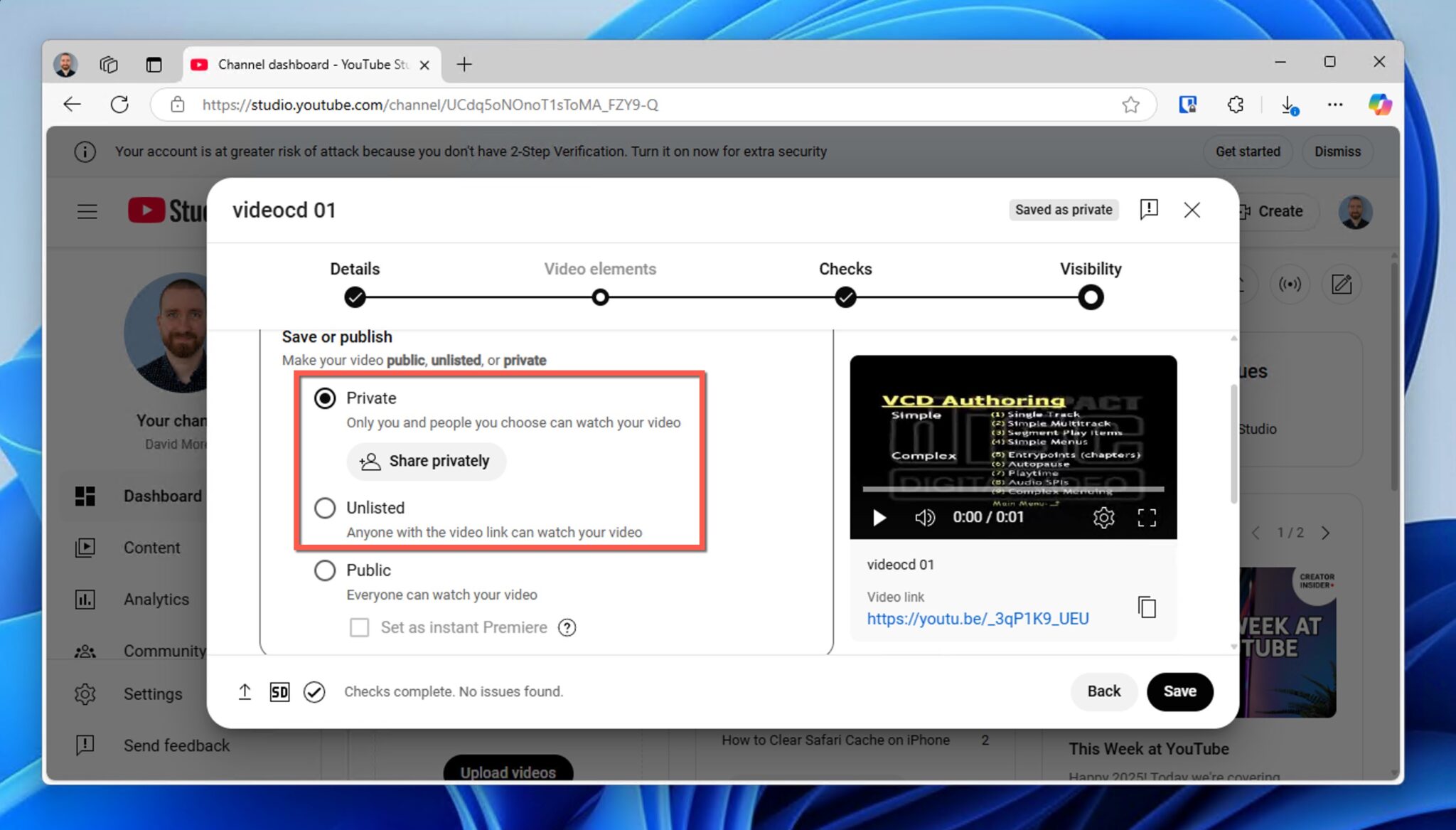Viewport: 1456px width, 830px height.
Task: Click the SD quality indicator icon
Action: [279, 691]
